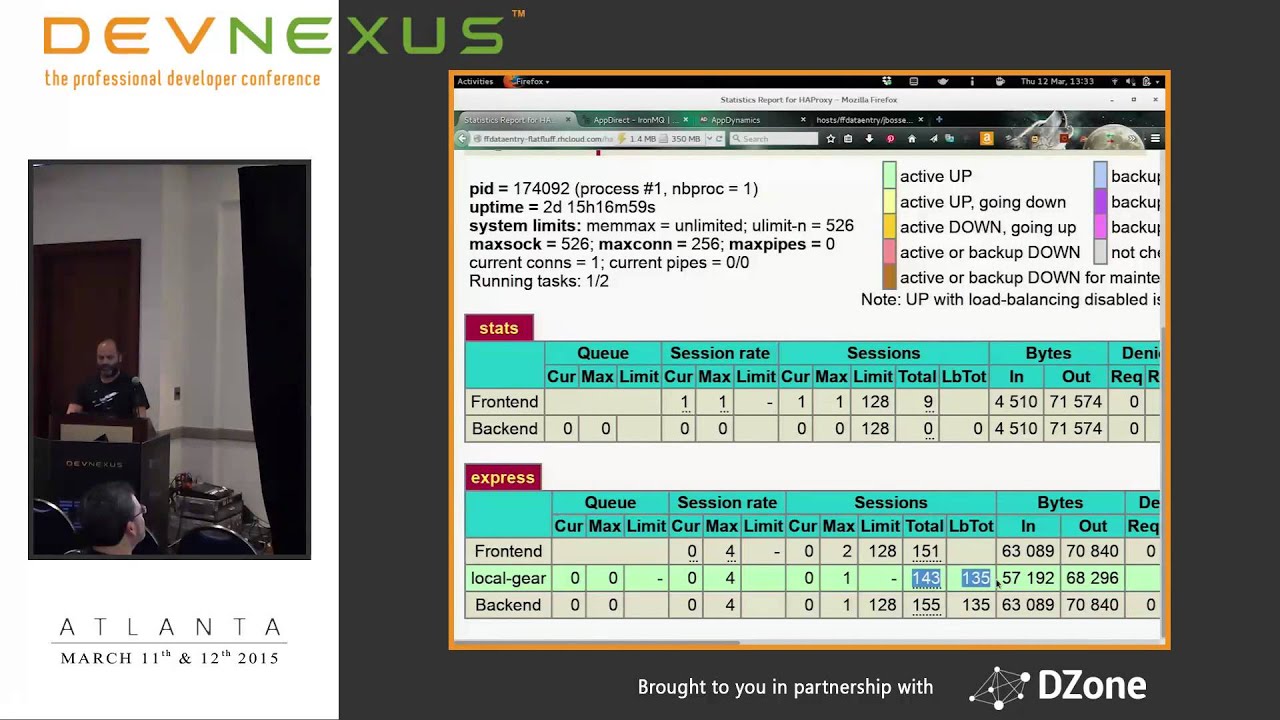Click the 'active UP, going down' yellow swatch
The height and width of the screenshot is (720, 1280).
pyautogui.click(x=889, y=202)
